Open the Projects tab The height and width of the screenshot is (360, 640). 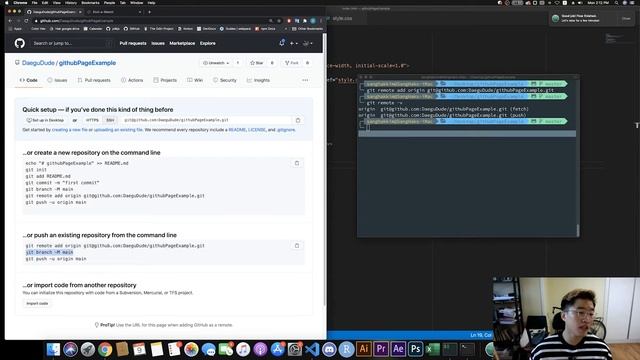[165, 80]
